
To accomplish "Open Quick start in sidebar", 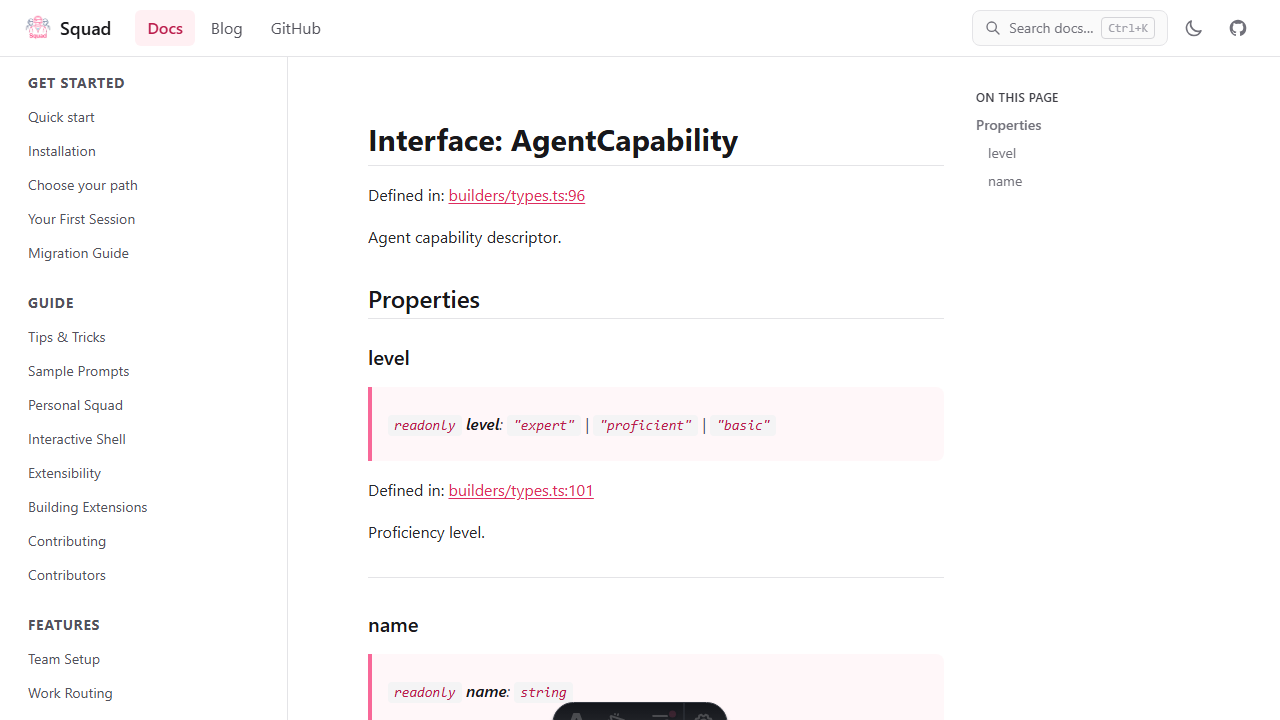I will tap(61, 117).
